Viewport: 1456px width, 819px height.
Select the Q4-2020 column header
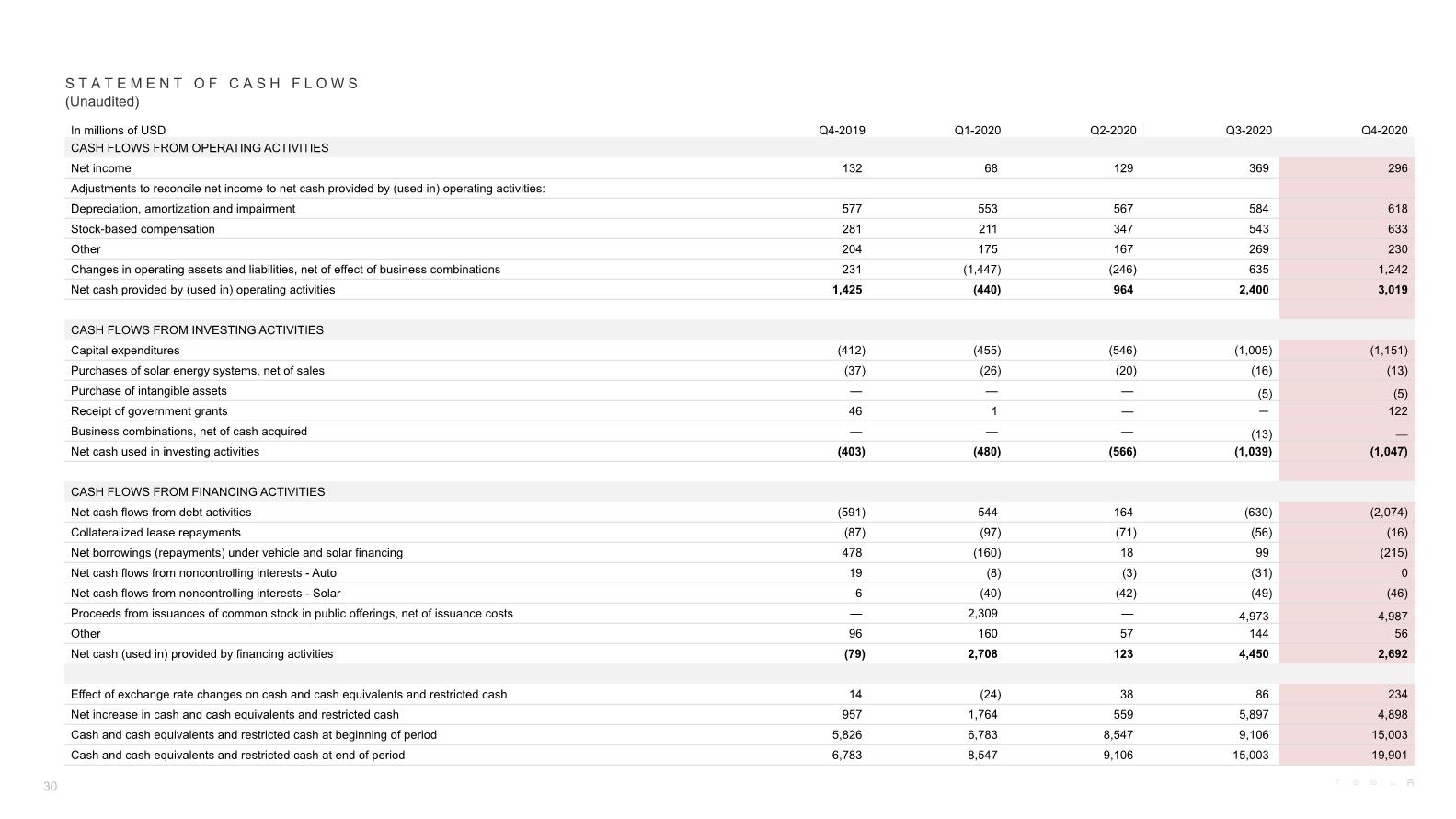(x=1384, y=130)
